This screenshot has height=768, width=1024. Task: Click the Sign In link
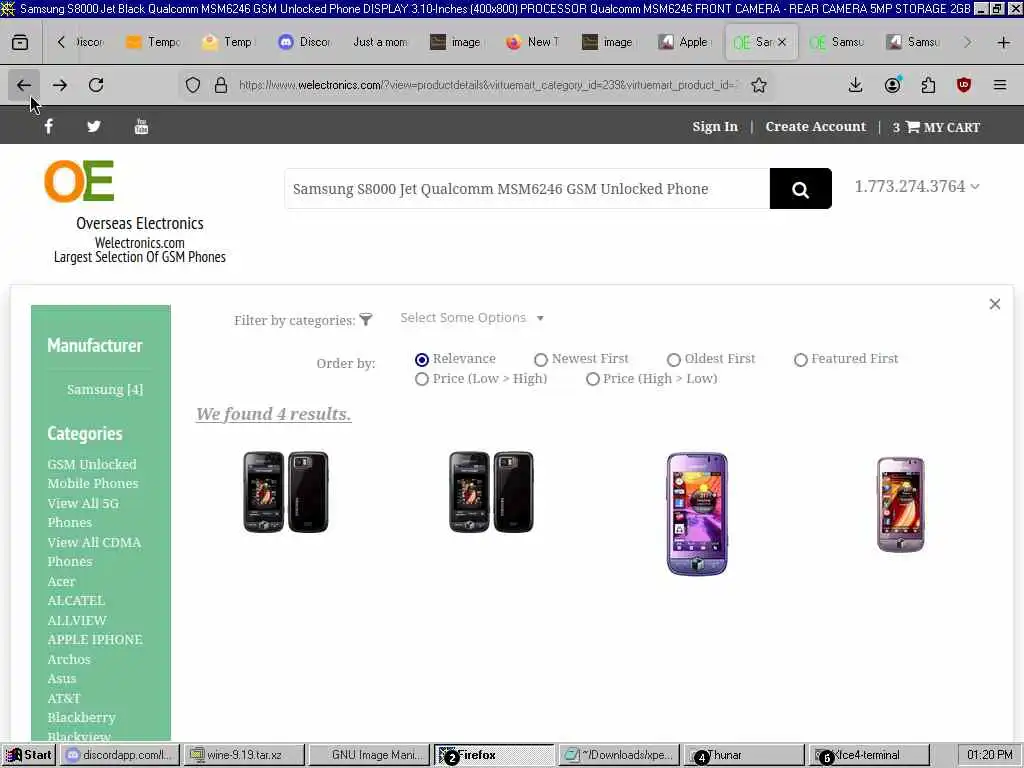715,127
